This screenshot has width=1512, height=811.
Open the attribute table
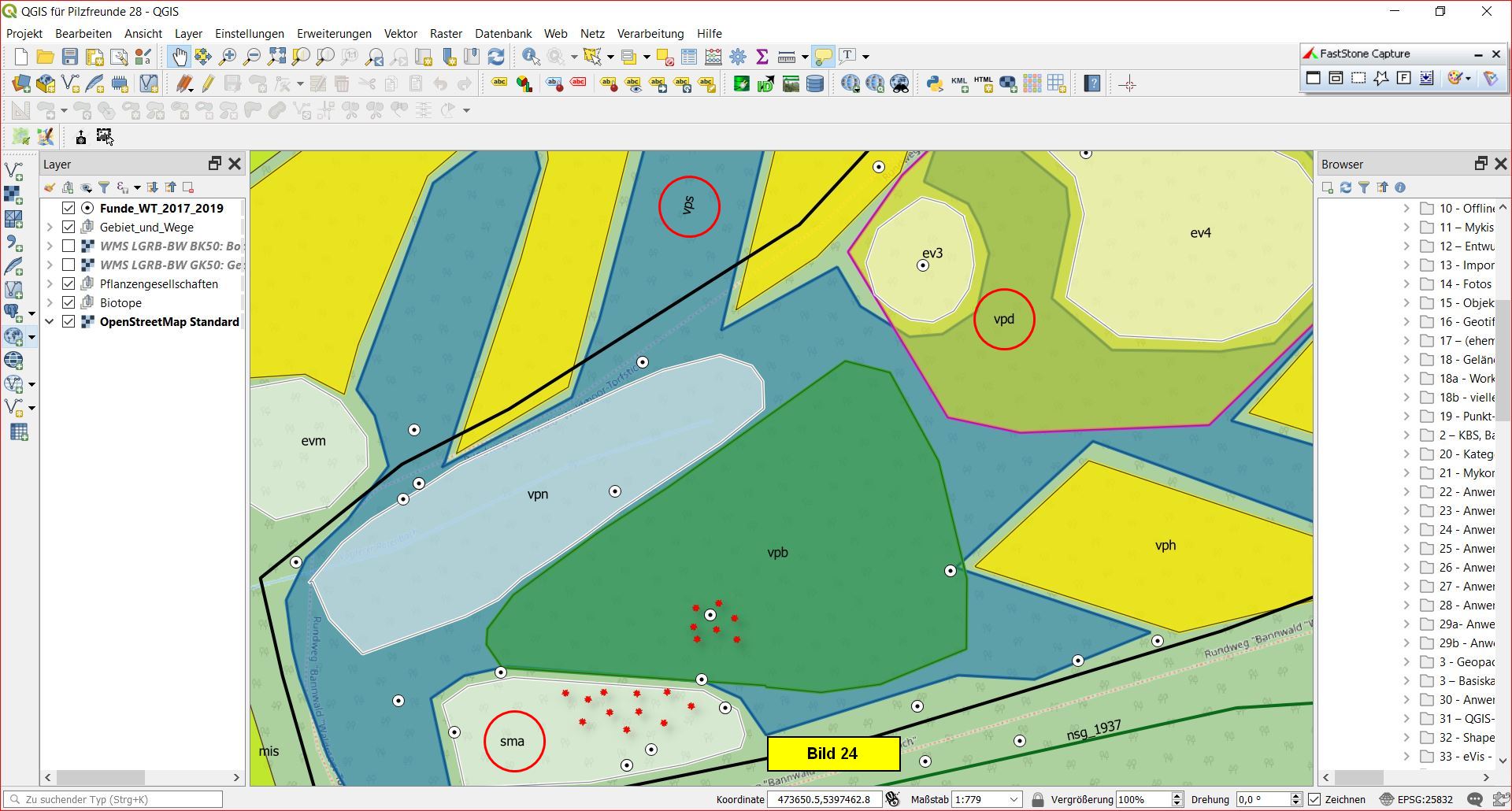689,57
